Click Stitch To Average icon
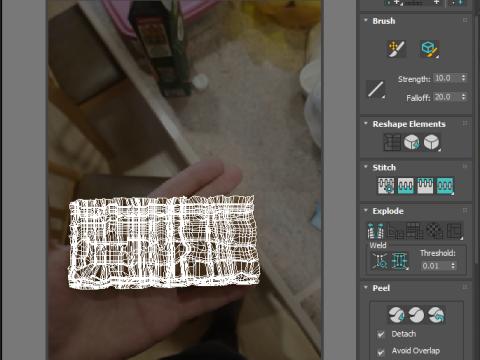 pyautogui.click(x=405, y=186)
